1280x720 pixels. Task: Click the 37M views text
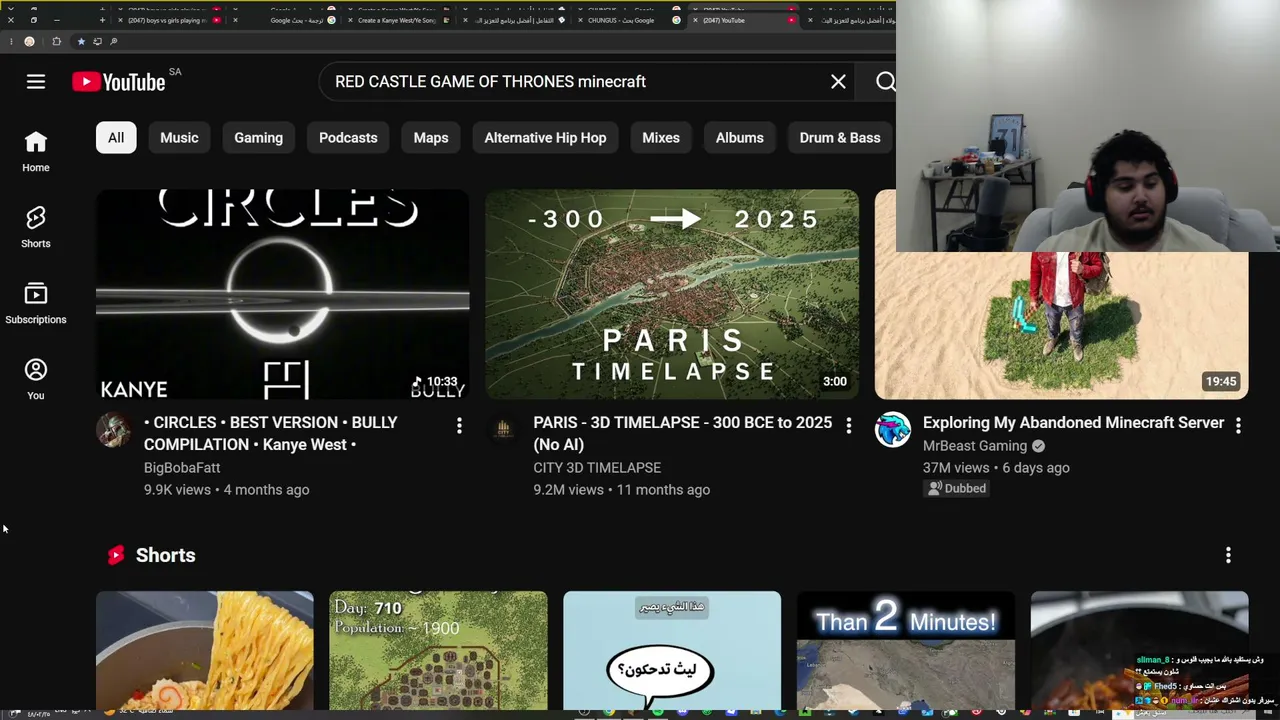coord(956,468)
